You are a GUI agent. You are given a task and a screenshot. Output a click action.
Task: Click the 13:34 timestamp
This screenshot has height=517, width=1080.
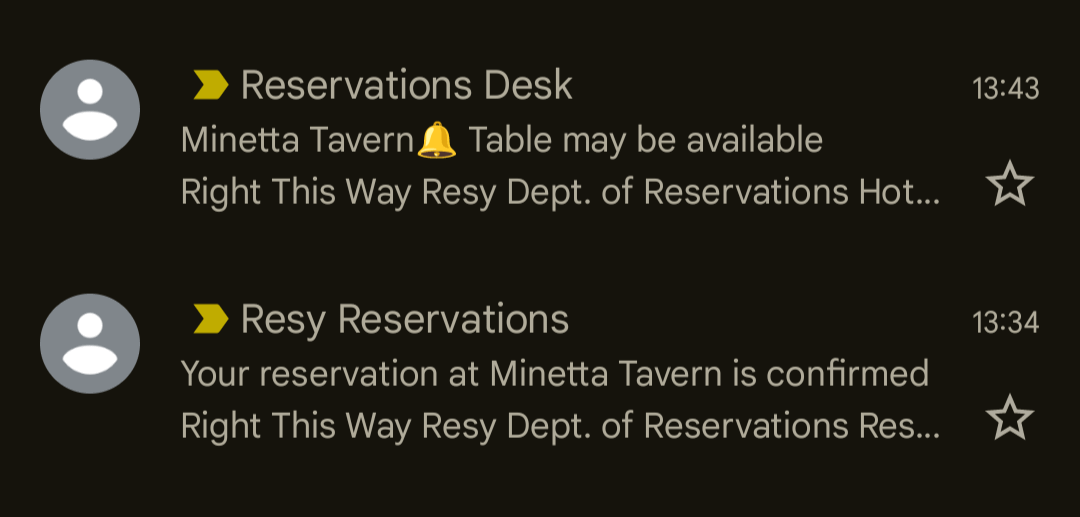coord(1005,322)
